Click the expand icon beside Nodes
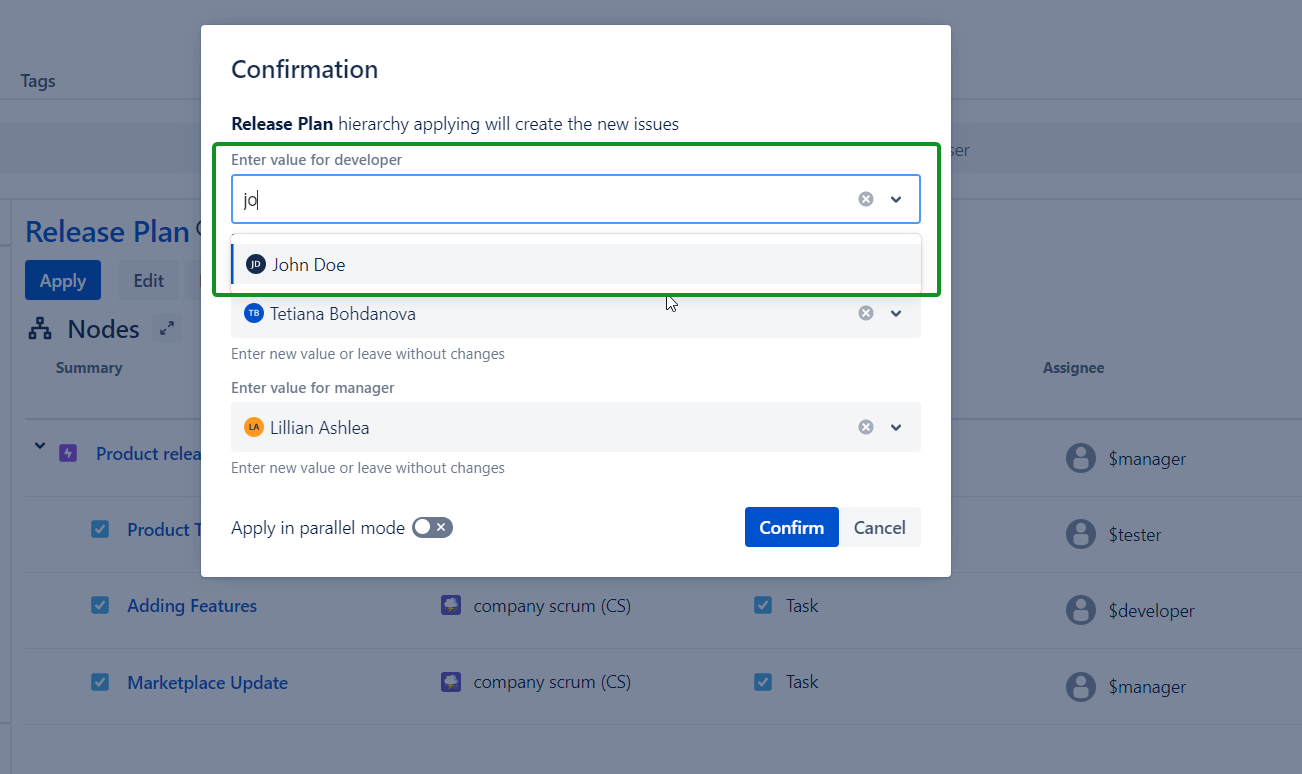The width and height of the screenshot is (1302, 774). click(x=166, y=328)
